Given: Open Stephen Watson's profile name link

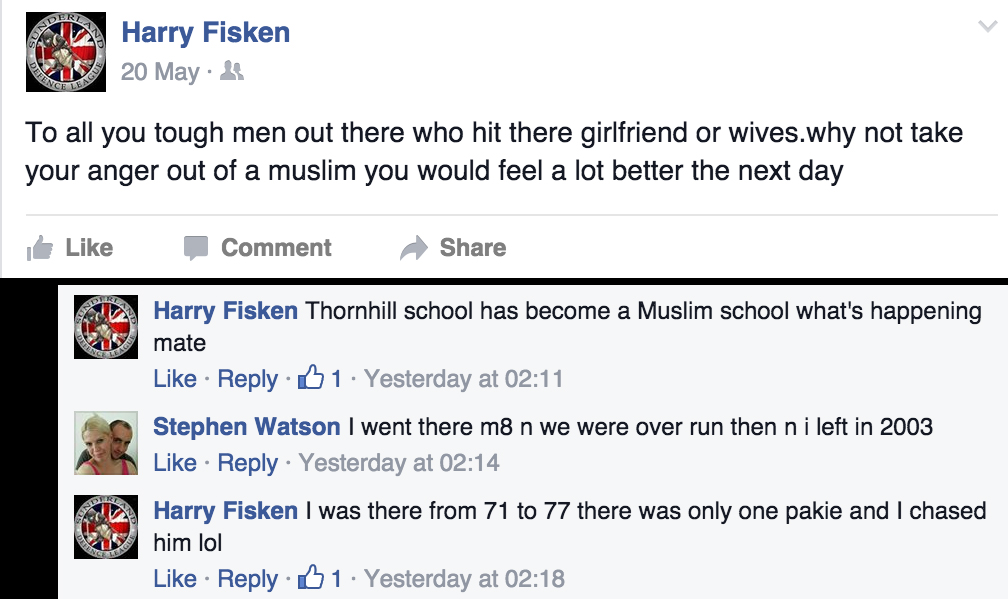Looking at the screenshot, I should tap(246, 427).
